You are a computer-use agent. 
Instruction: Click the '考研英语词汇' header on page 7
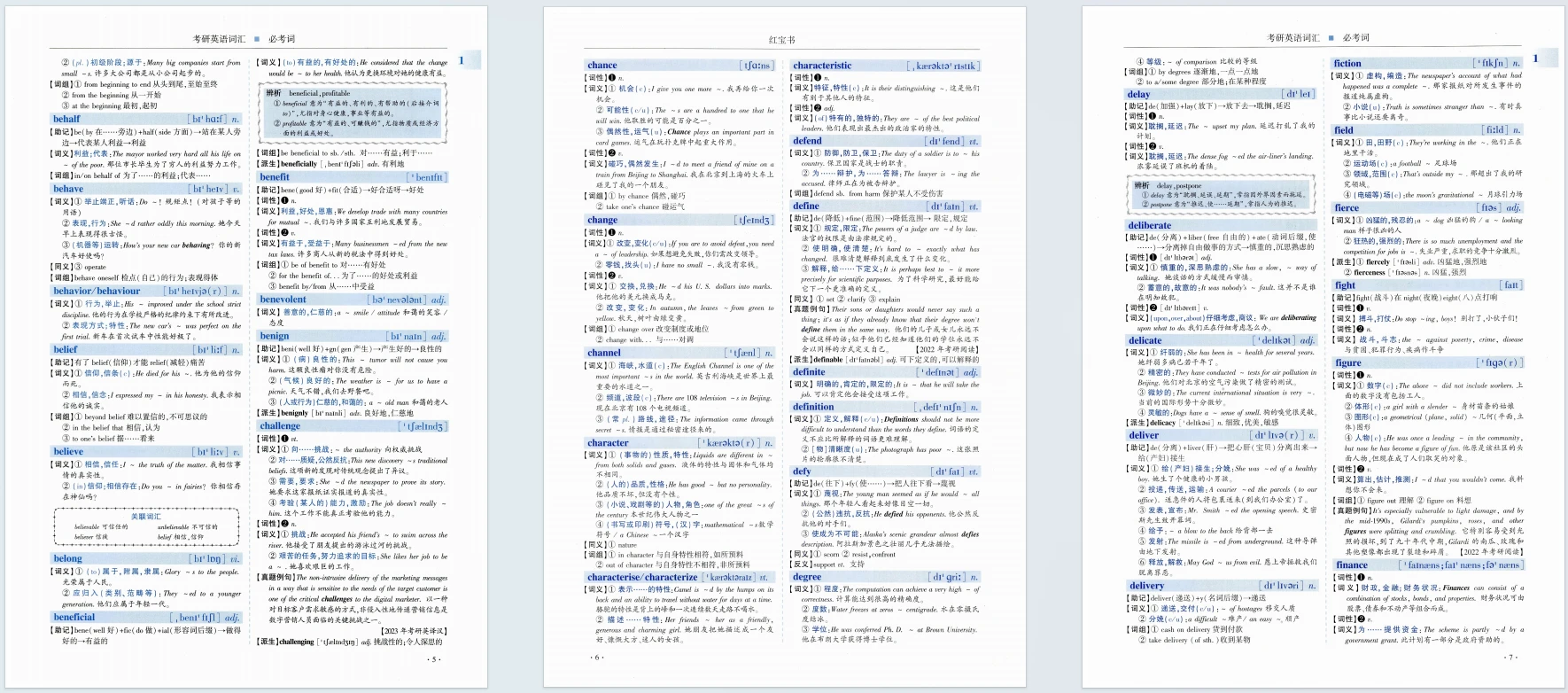(x=1292, y=38)
